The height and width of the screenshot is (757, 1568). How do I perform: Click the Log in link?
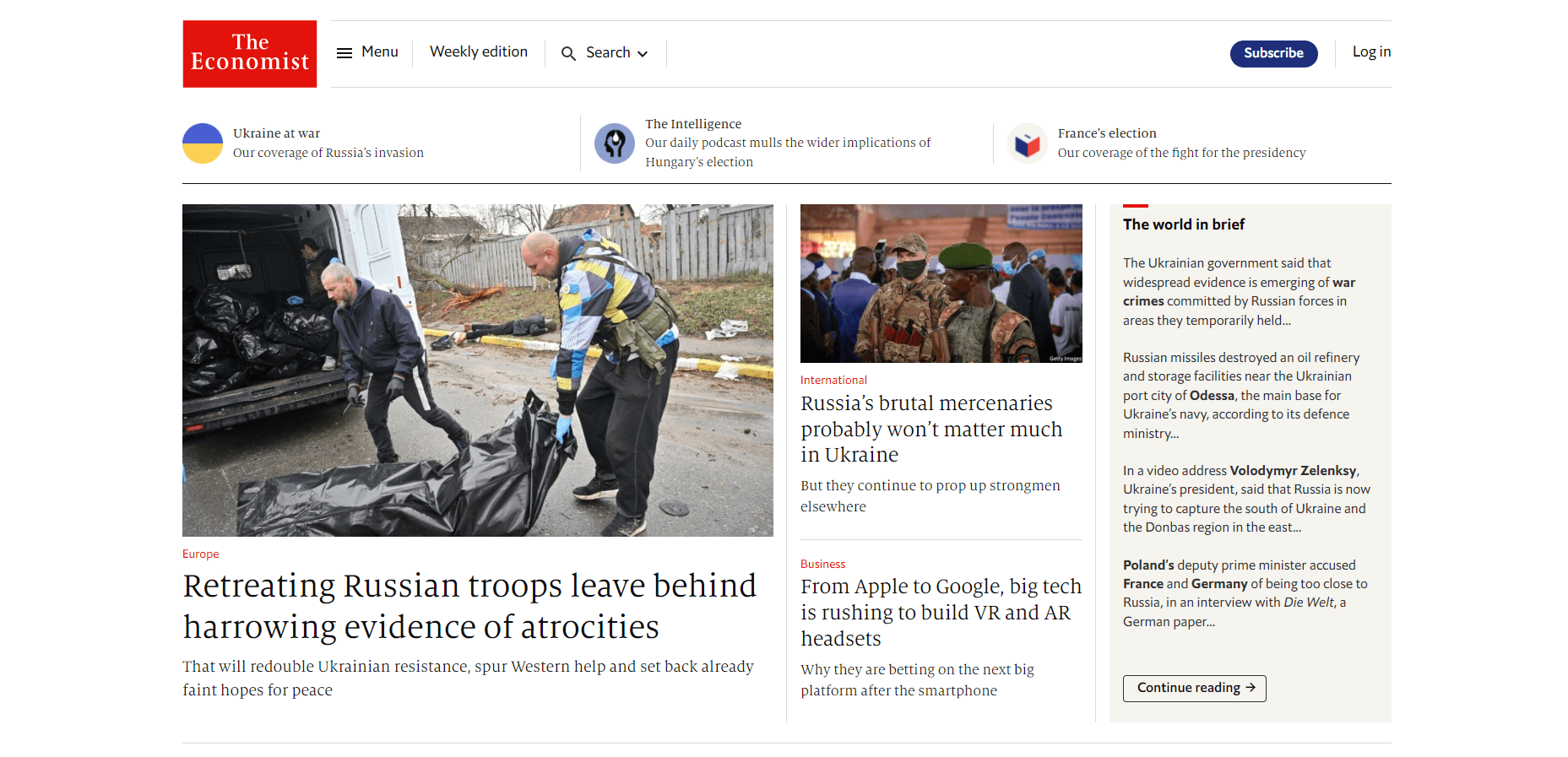point(1371,51)
